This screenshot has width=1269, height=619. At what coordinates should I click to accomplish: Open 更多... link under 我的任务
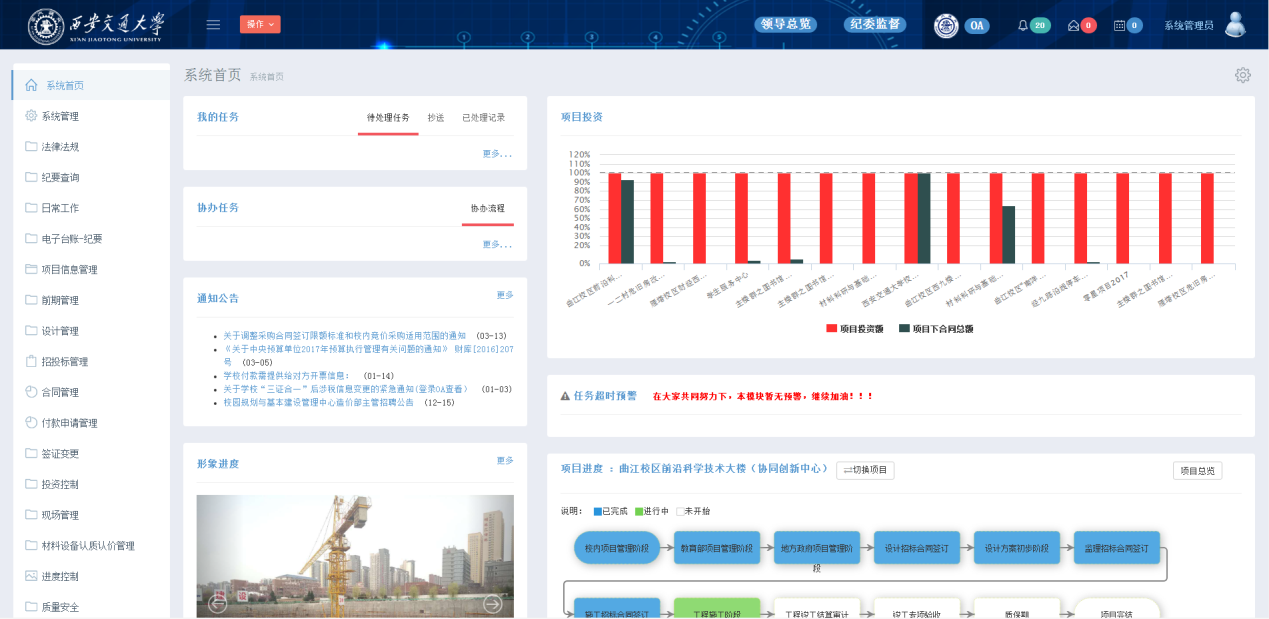click(x=496, y=153)
